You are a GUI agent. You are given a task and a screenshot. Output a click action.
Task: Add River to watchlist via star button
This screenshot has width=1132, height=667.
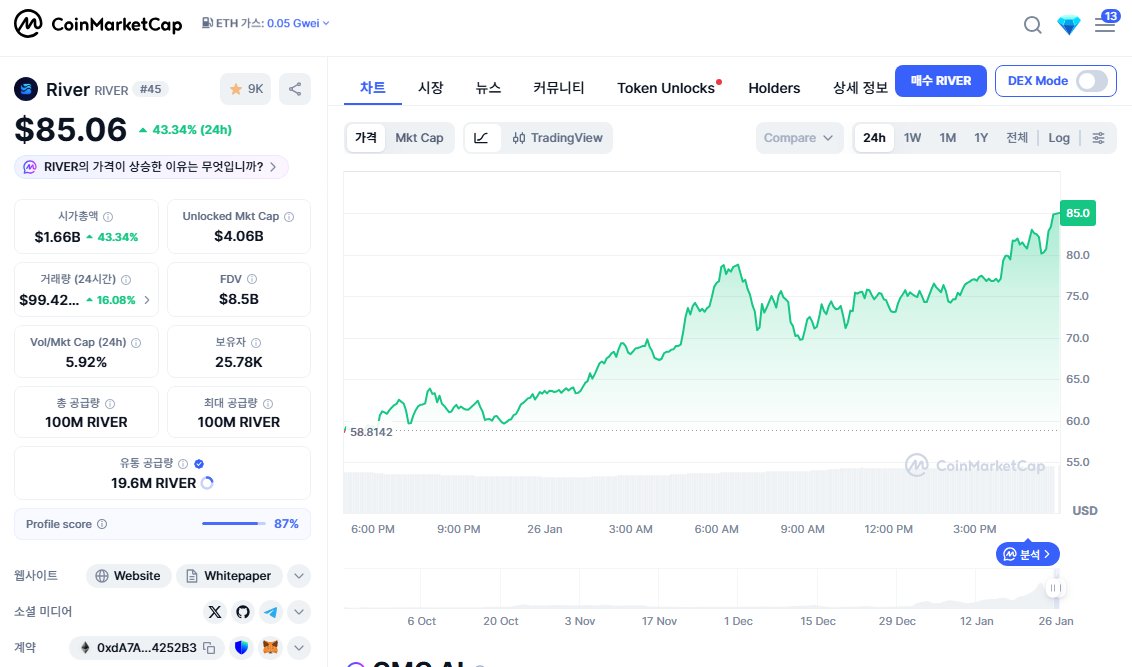coord(245,89)
